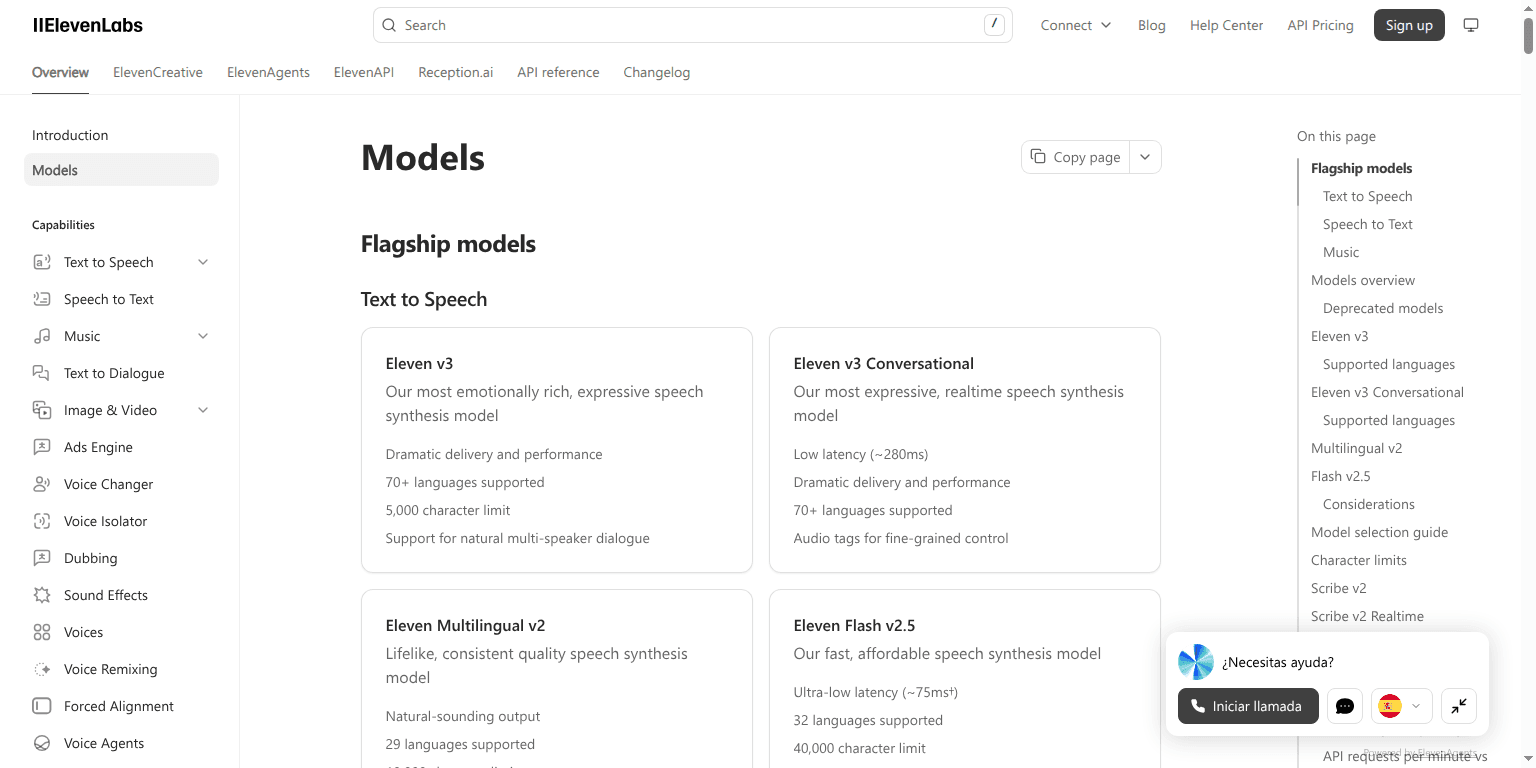Open the Copy page options chevron
Viewport: 1536px width, 768px height.
[x=1145, y=157]
